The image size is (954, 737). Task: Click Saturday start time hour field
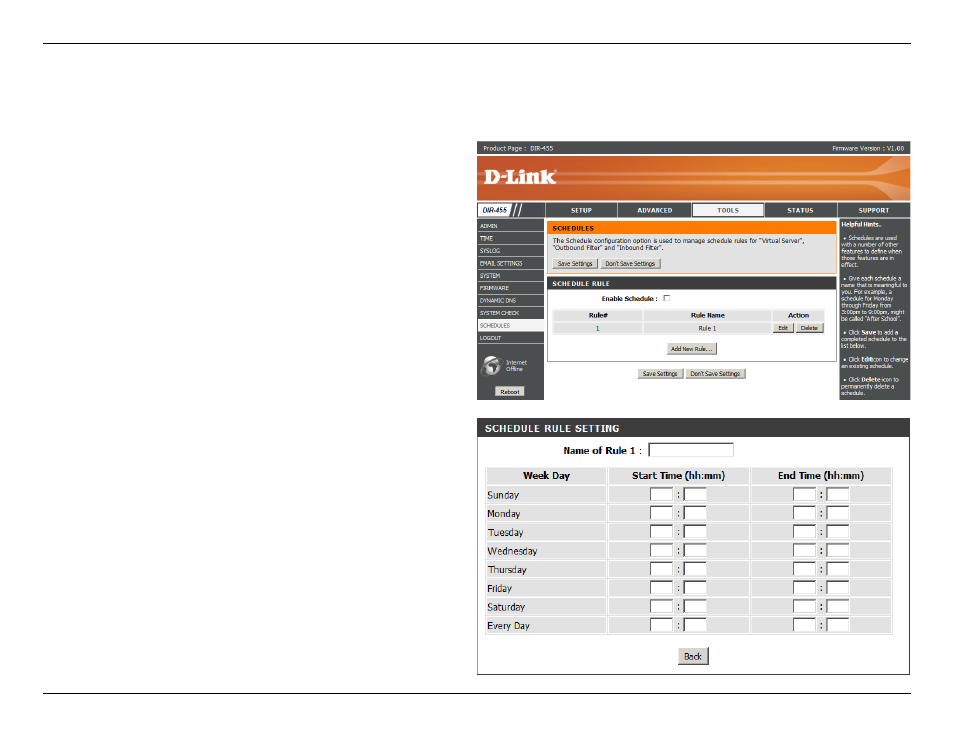(661, 607)
